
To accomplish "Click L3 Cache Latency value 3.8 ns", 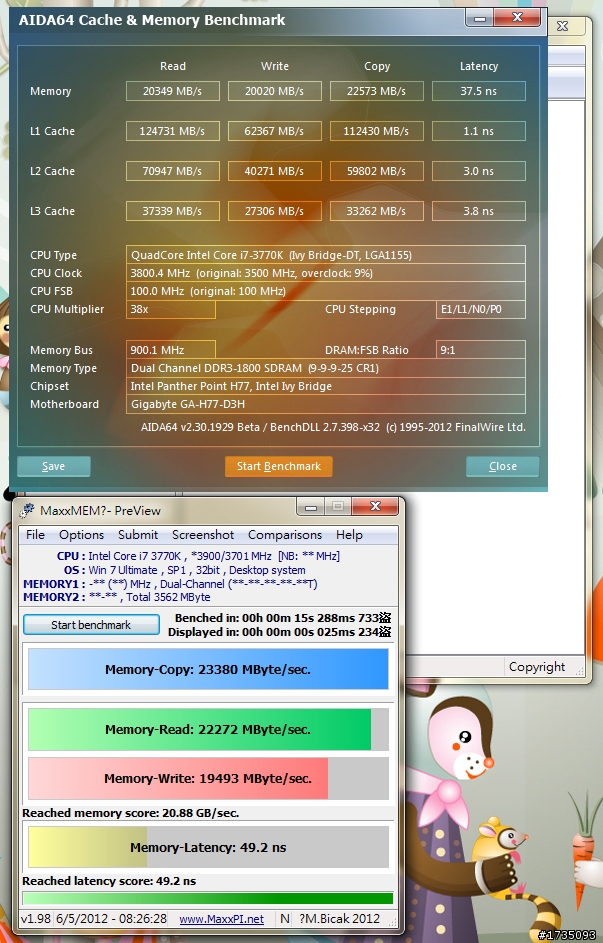I will pos(479,211).
